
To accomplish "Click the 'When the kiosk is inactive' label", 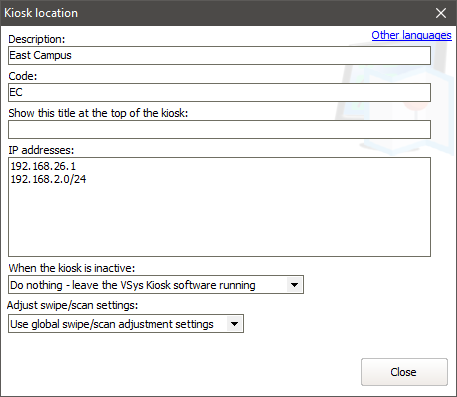I will pos(72,268).
